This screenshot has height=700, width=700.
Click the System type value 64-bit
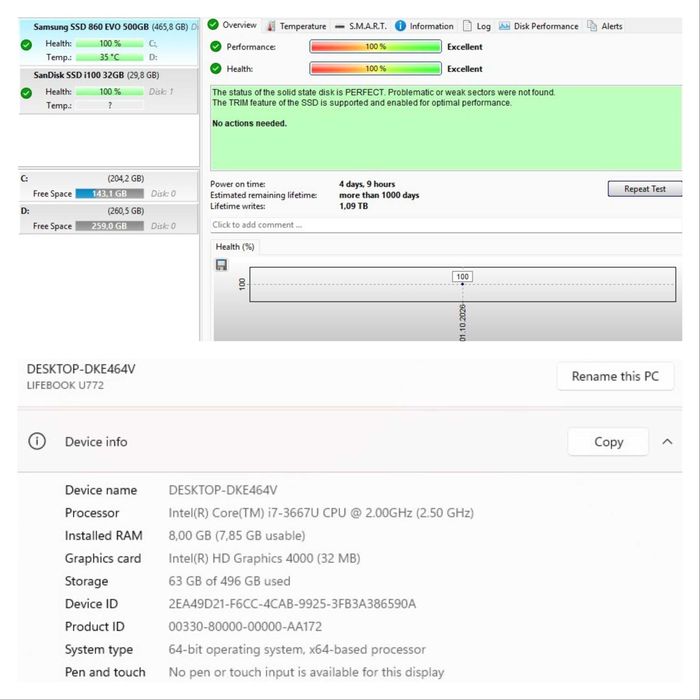[297, 649]
